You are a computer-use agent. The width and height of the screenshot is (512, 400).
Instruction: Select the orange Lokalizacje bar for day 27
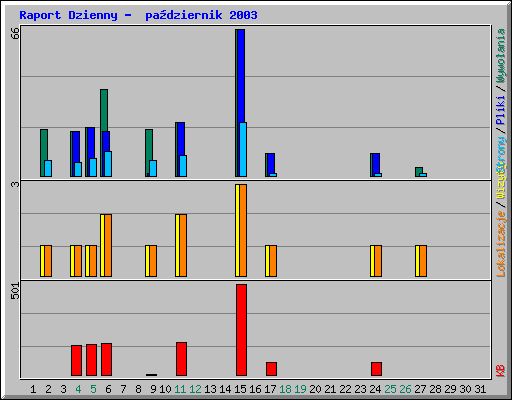tap(423, 261)
